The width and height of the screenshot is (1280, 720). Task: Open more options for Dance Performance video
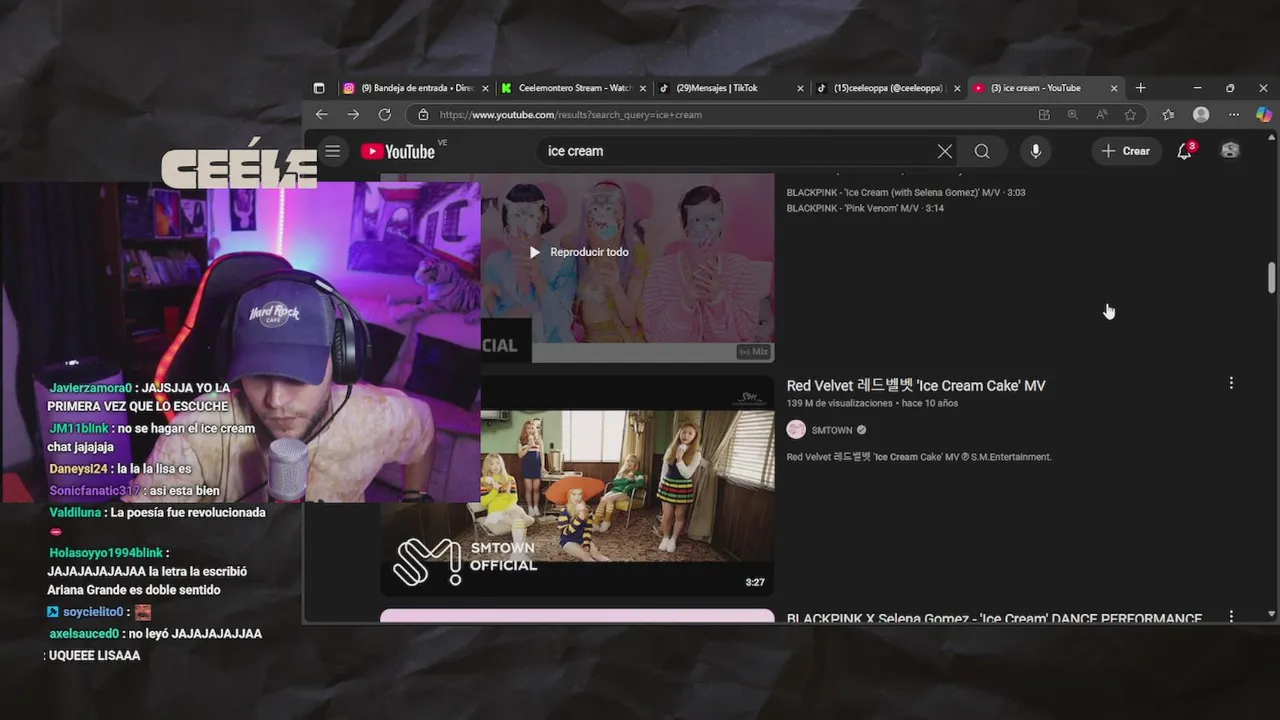(x=1231, y=617)
